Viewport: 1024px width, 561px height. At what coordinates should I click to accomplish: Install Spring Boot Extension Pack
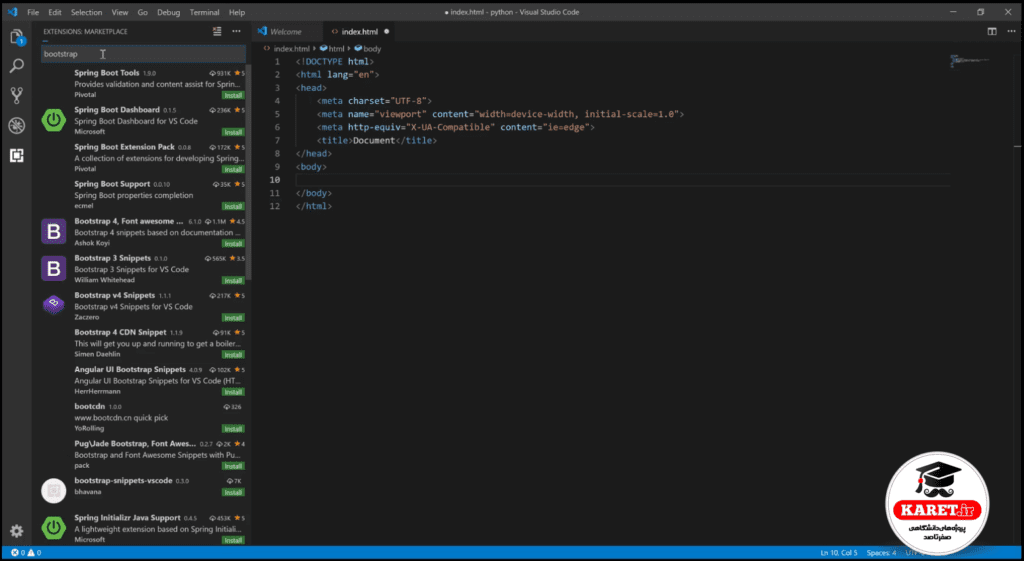tap(233, 169)
